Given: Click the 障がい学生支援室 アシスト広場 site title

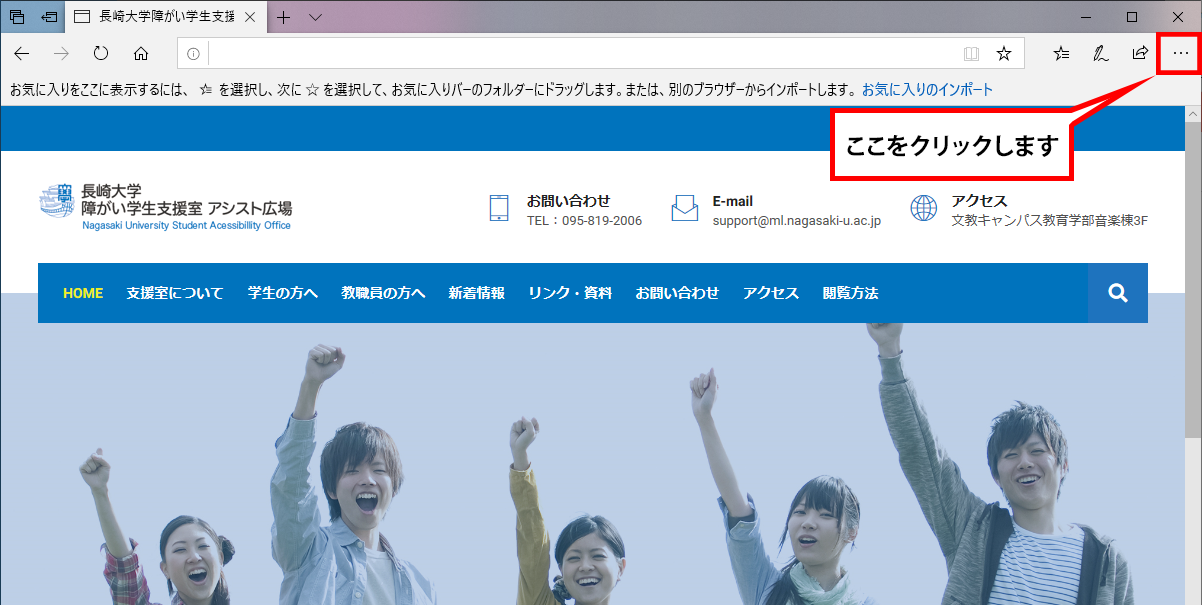Looking at the screenshot, I should point(187,208).
